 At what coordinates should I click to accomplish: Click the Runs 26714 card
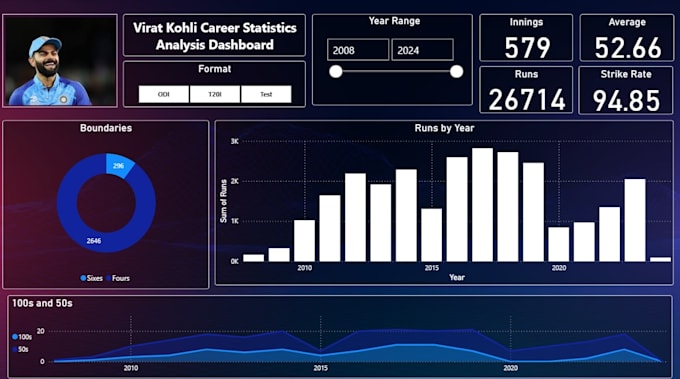(x=526, y=90)
